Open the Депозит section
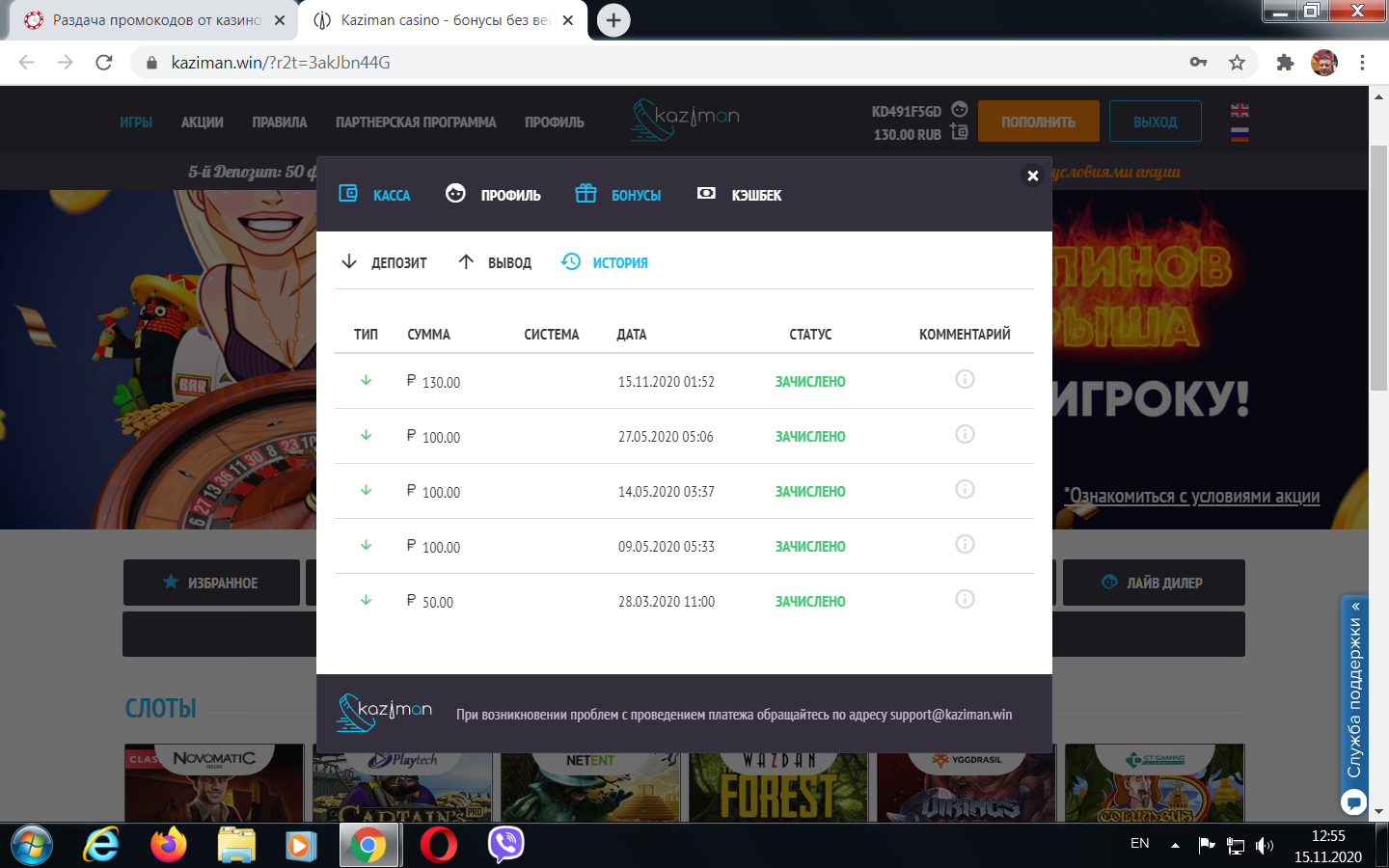The image size is (1389, 868). (x=384, y=262)
